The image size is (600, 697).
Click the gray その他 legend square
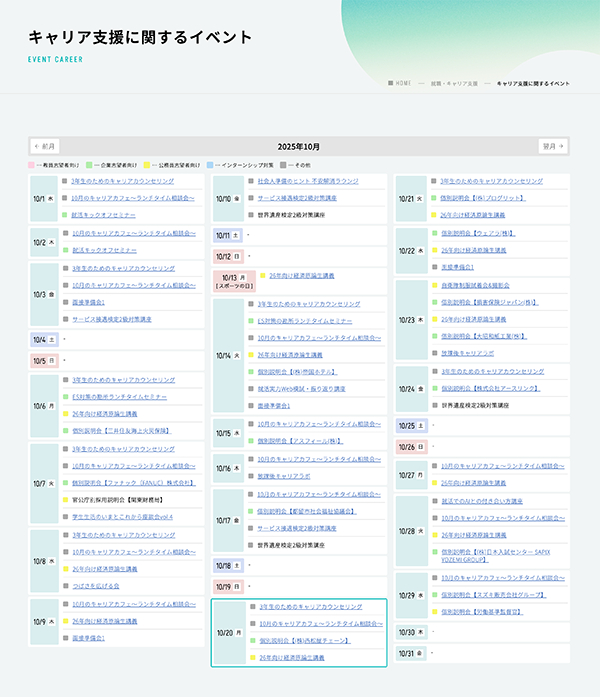284,164
